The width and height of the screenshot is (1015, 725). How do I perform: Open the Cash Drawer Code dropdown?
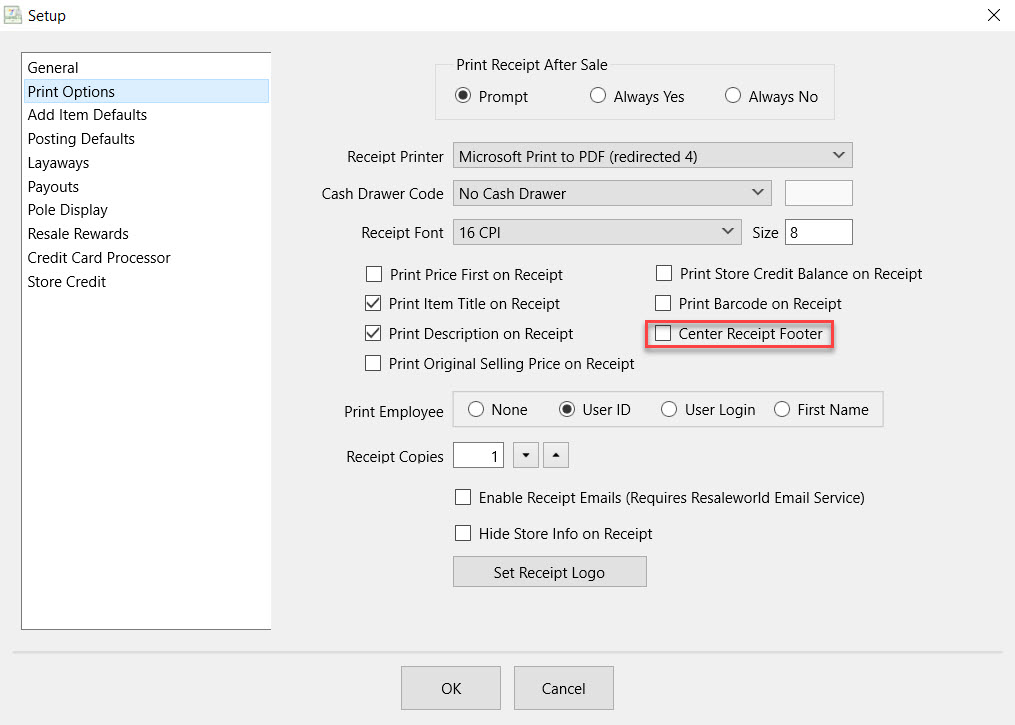tap(756, 192)
